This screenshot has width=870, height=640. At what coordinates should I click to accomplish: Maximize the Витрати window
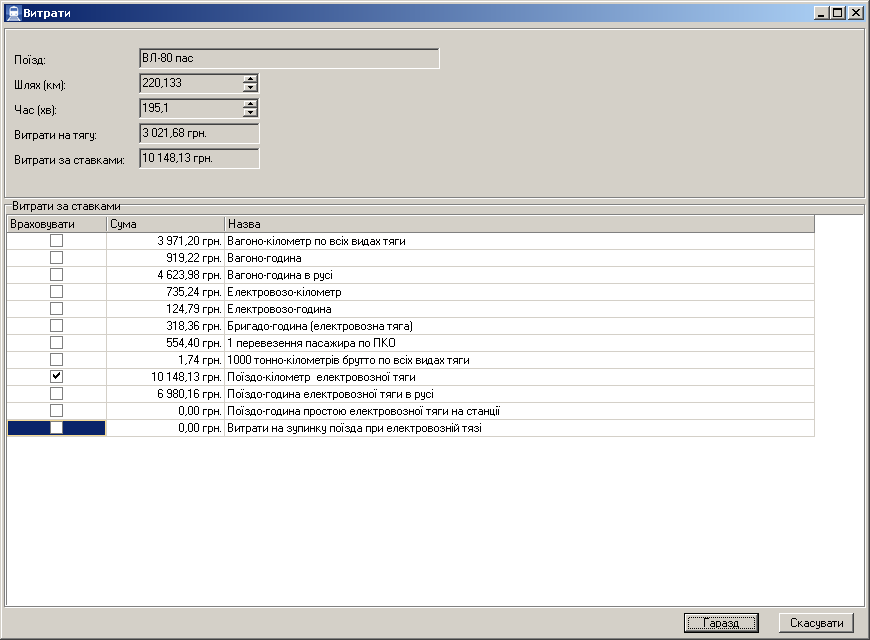click(838, 13)
